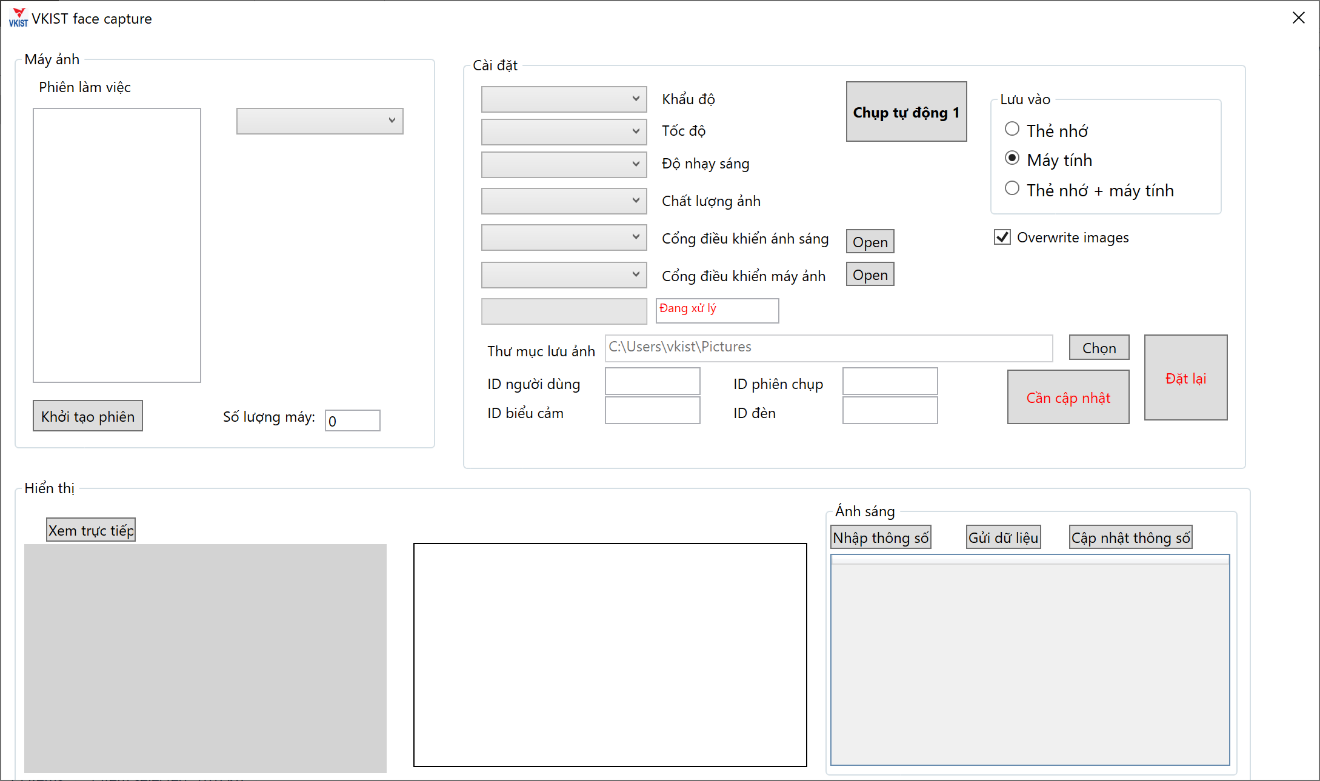1320x781 pixels.
Task: Click the VKIST logo icon in title bar
Action: point(18,19)
